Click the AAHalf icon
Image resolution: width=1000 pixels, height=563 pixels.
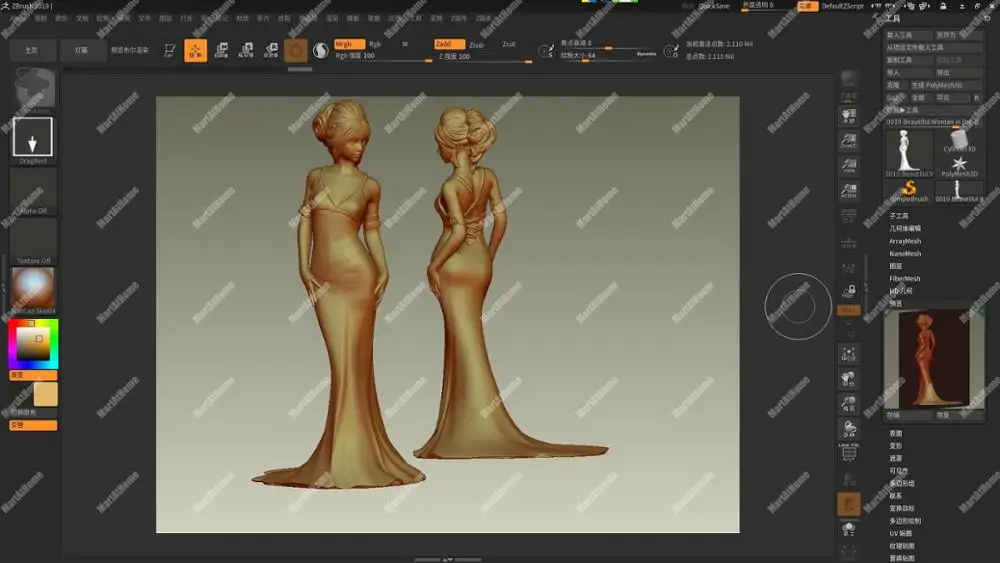pos(848,191)
